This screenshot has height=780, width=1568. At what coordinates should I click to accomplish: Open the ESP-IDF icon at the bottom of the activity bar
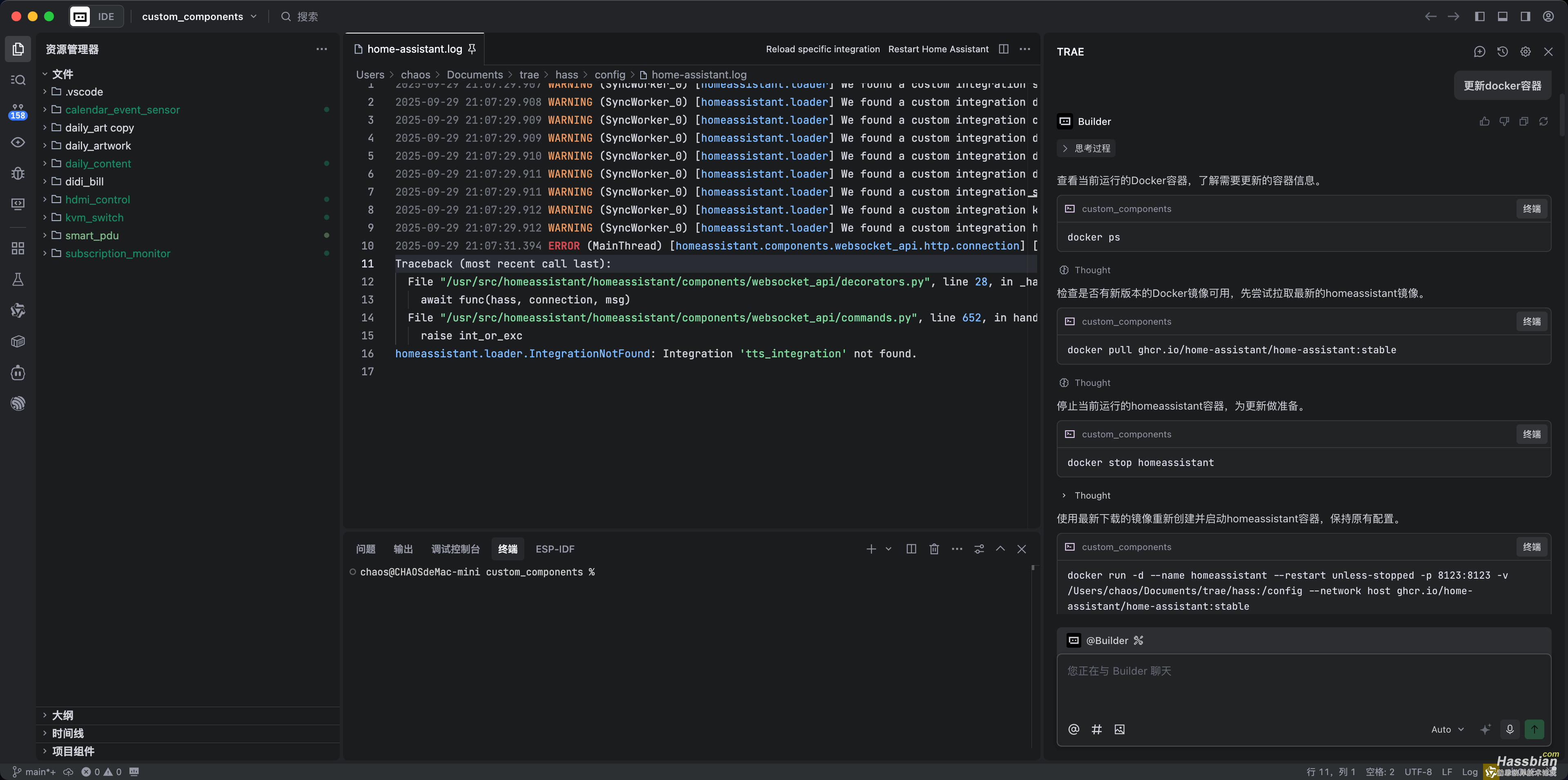click(x=18, y=403)
